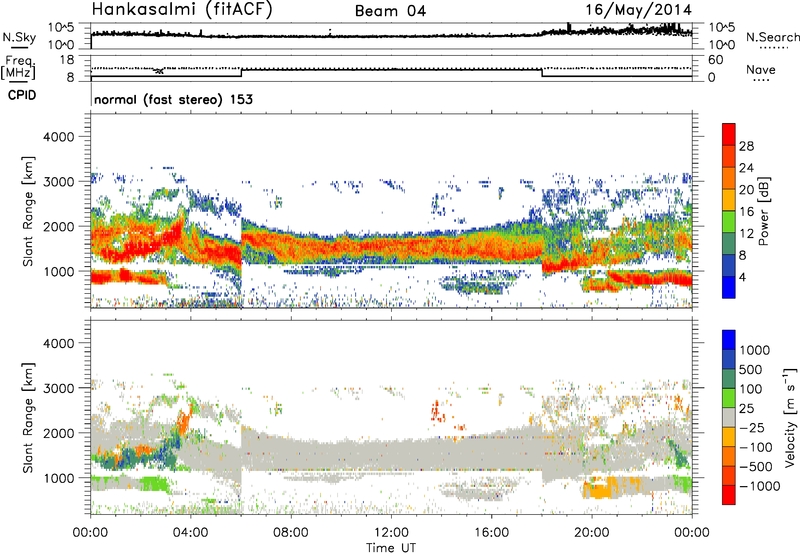Click the "N.Search" legend label
Screen dimensions: 800x554
(x=773, y=37)
